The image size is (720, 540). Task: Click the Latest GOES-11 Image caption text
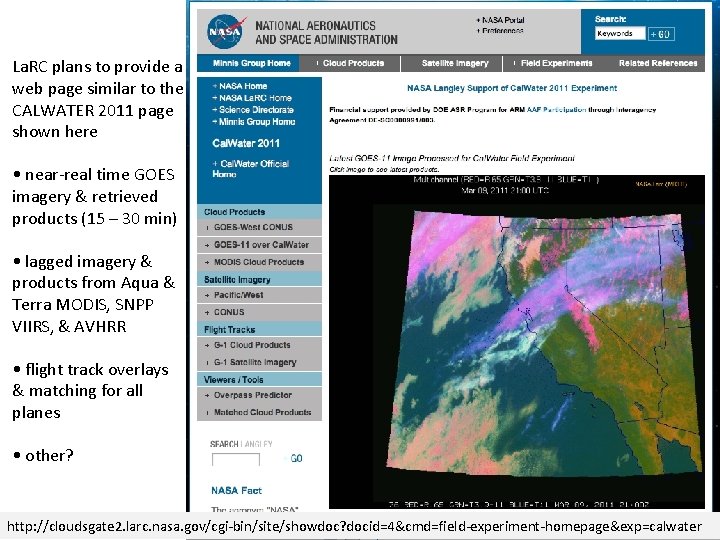coord(452,158)
